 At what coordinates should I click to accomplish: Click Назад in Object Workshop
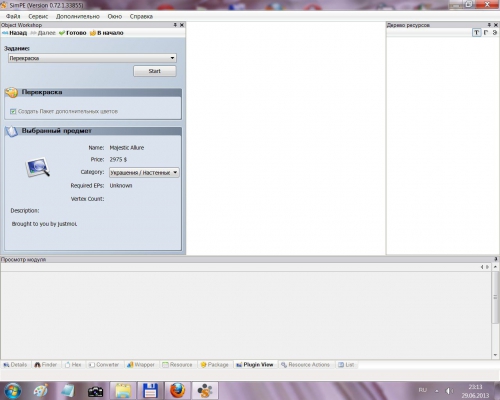[x=14, y=33]
